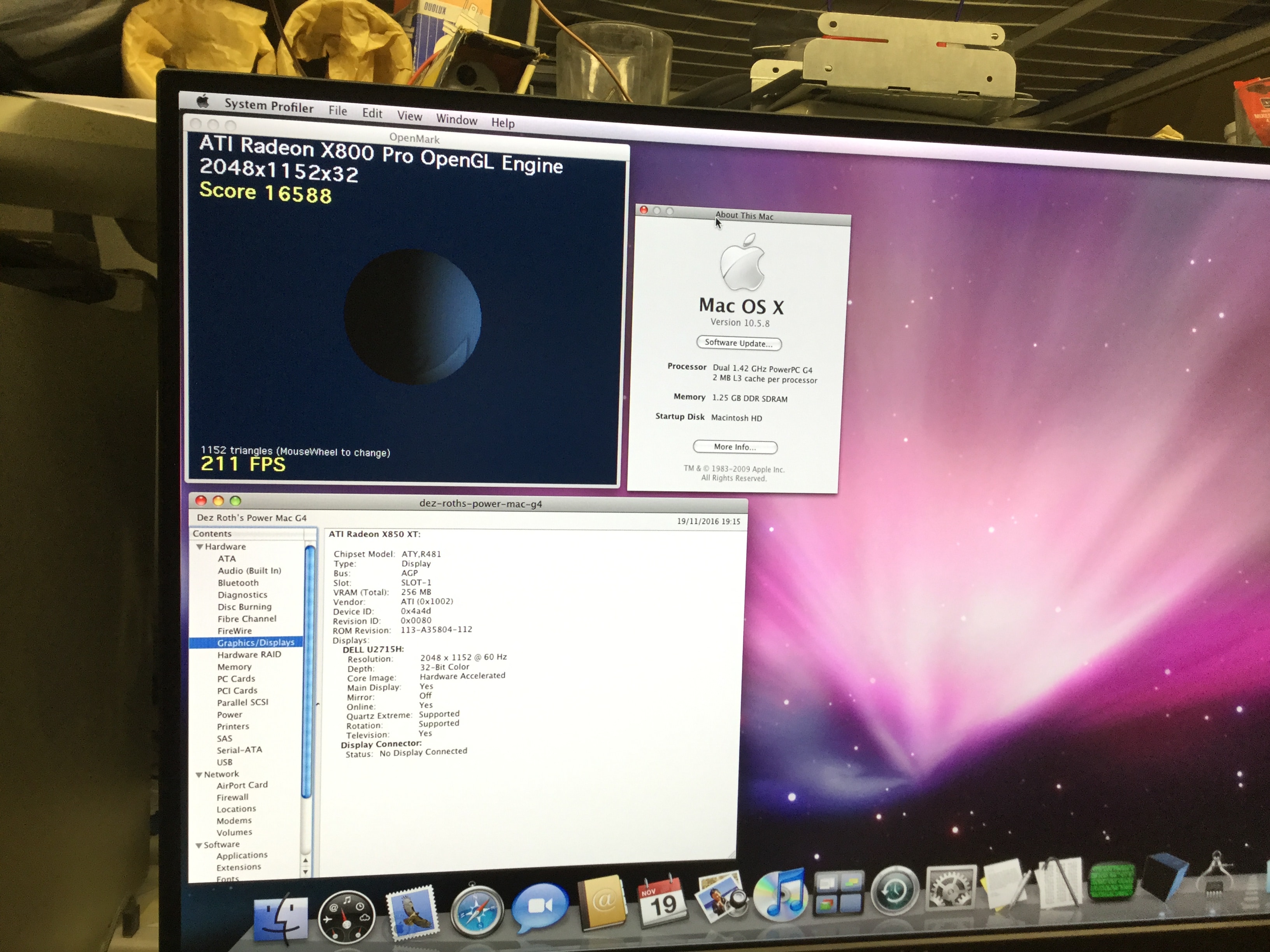Click the Contents sidebar scrollbar thumb

pyautogui.click(x=308, y=671)
